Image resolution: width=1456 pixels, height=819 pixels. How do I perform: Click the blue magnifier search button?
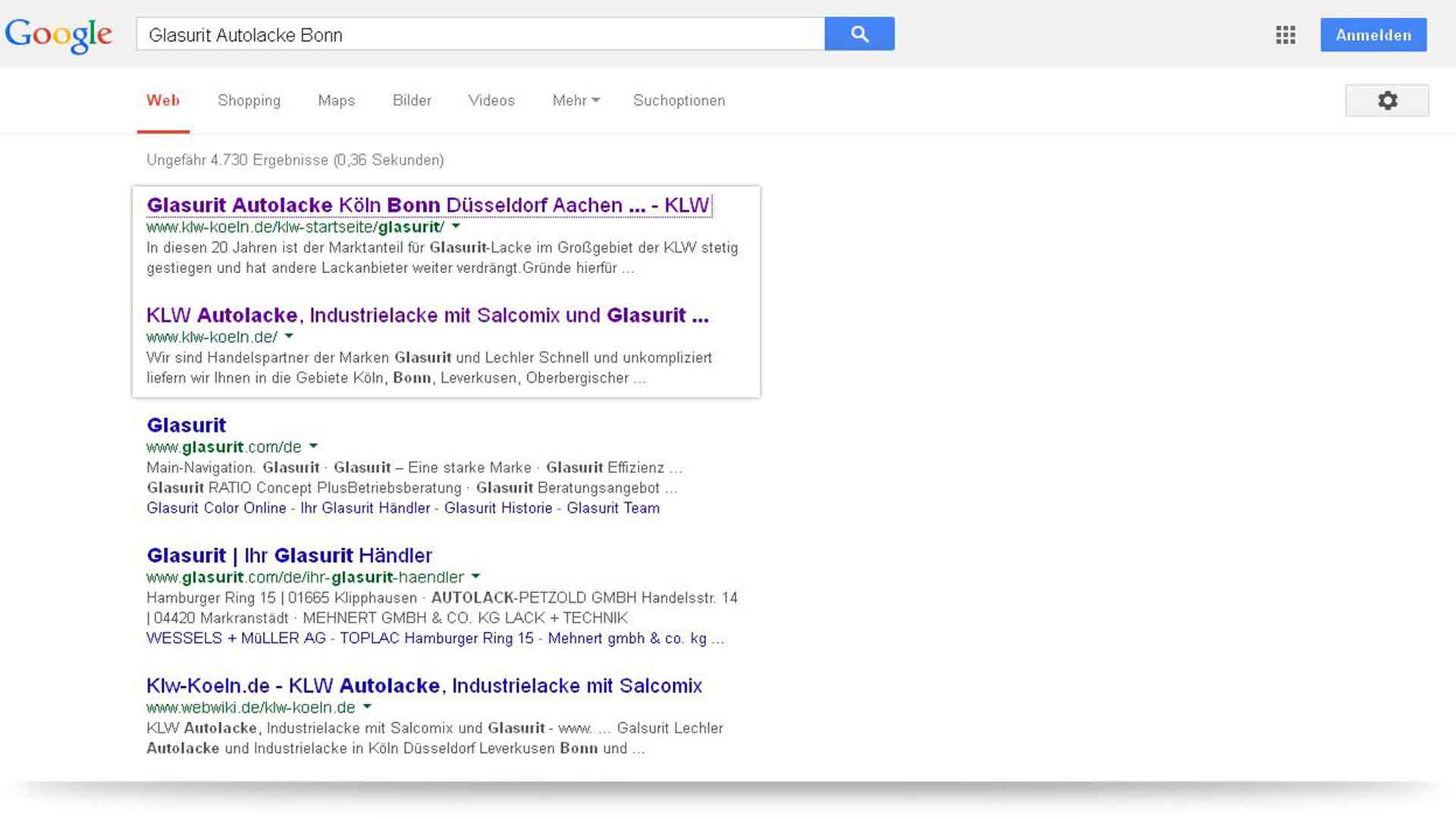pos(859,34)
